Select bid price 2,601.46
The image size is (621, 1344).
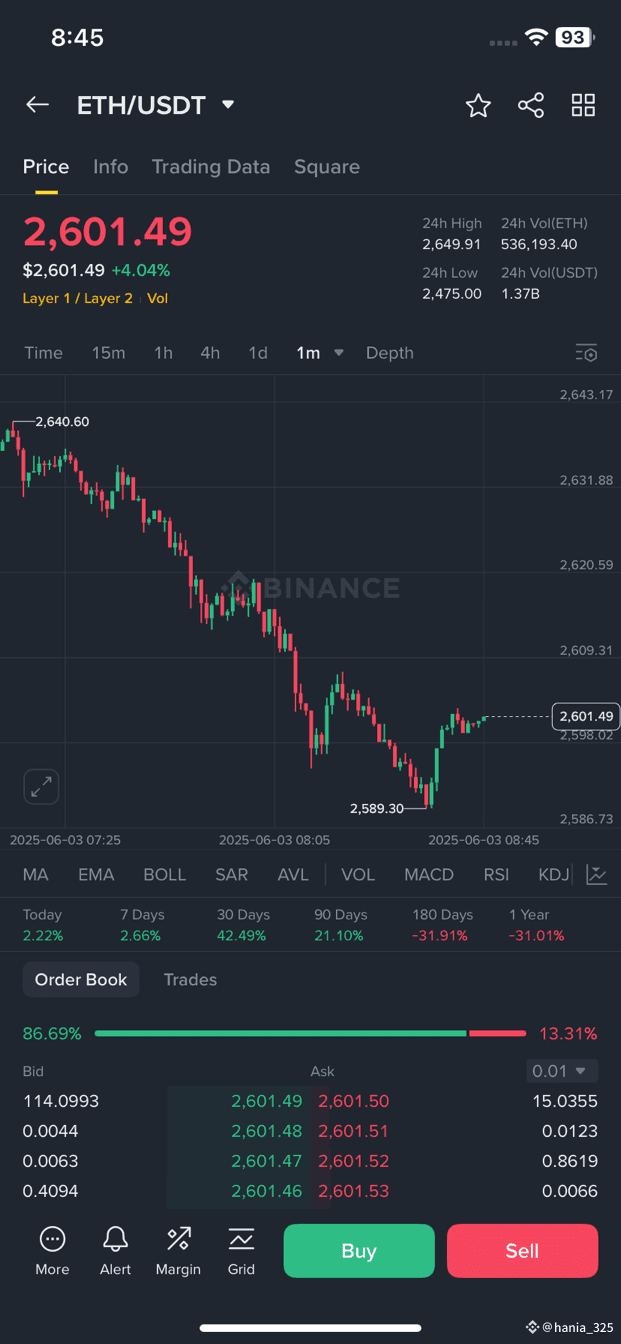[267, 1191]
